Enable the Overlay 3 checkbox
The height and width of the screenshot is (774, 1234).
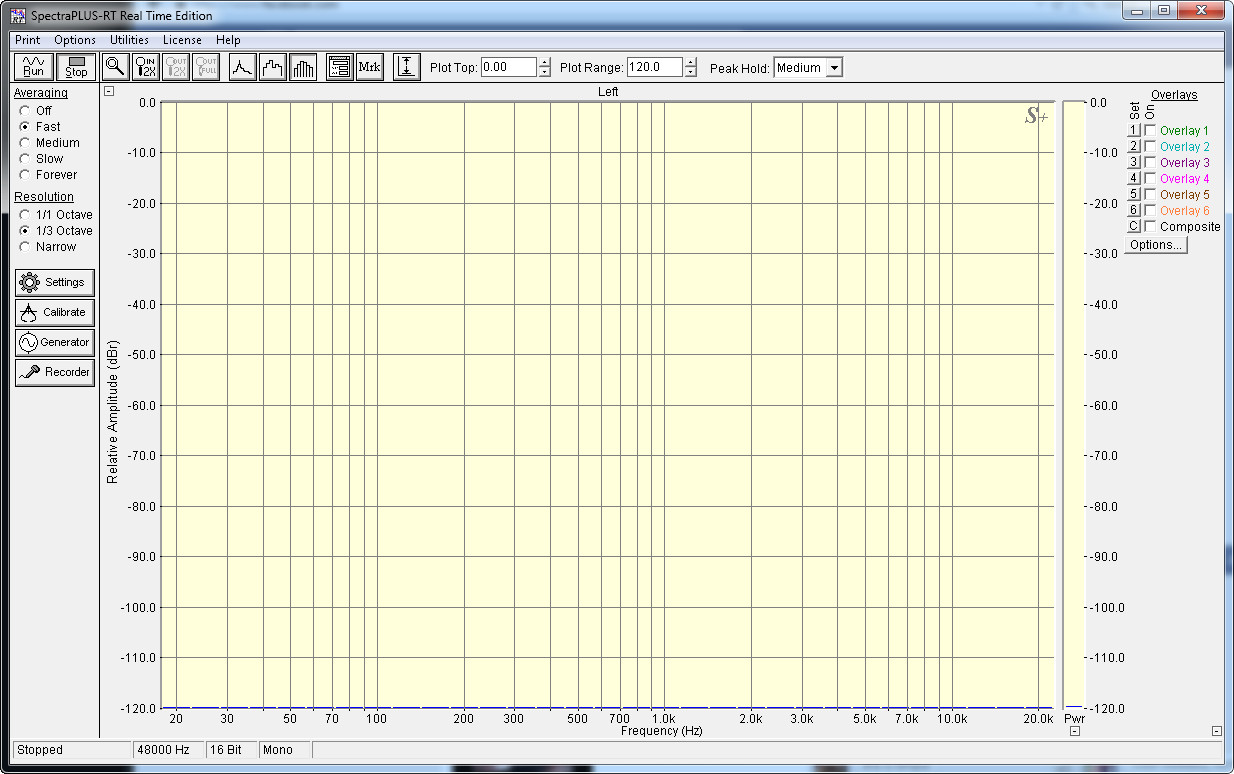pyautogui.click(x=1150, y=162)
